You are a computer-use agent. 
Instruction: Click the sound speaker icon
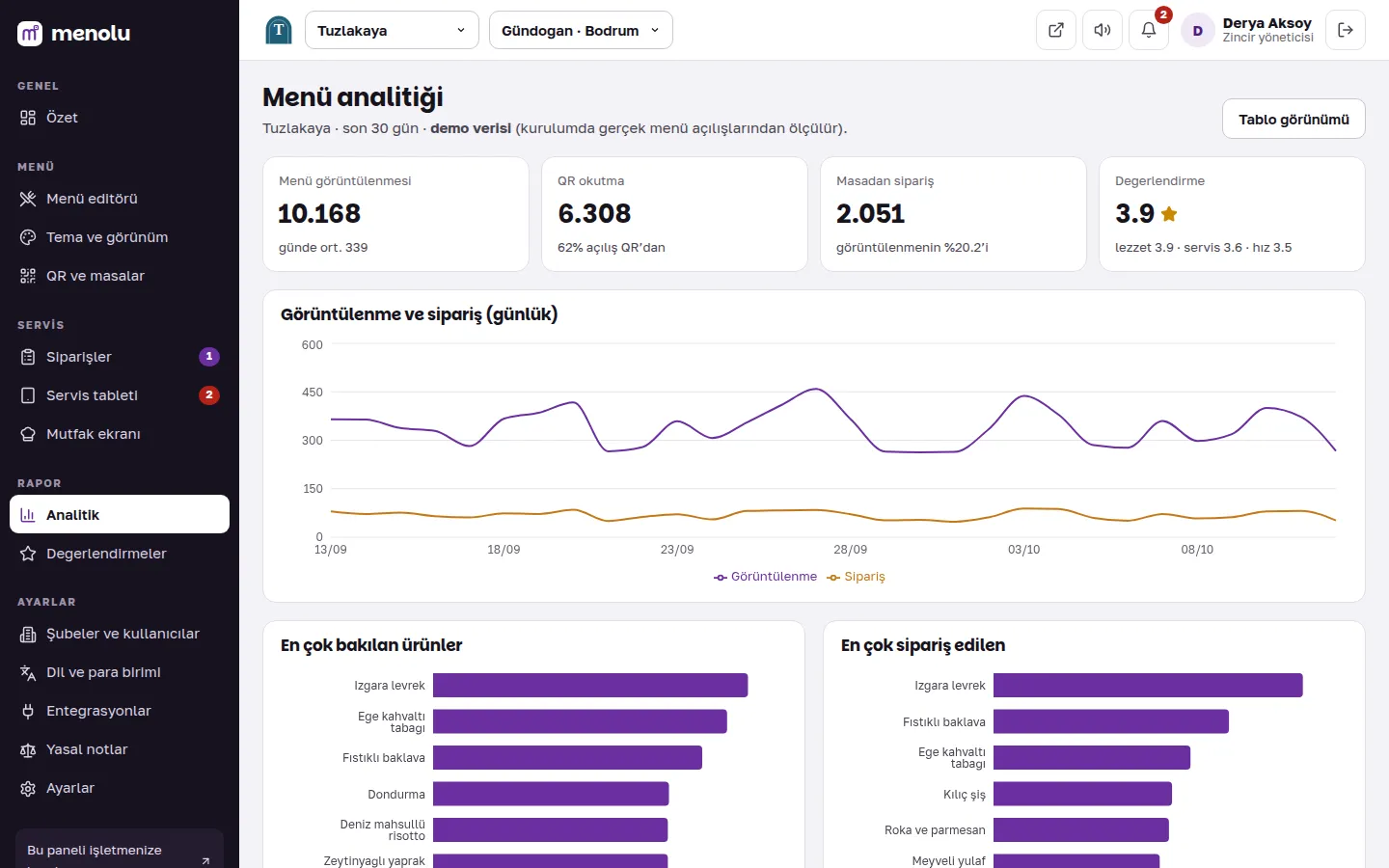pyautogui.click(x=1103, y=30)
